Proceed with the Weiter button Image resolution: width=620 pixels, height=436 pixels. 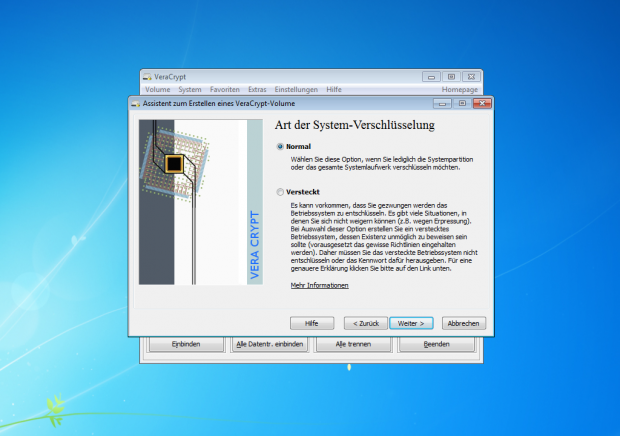tap(411, 323)
